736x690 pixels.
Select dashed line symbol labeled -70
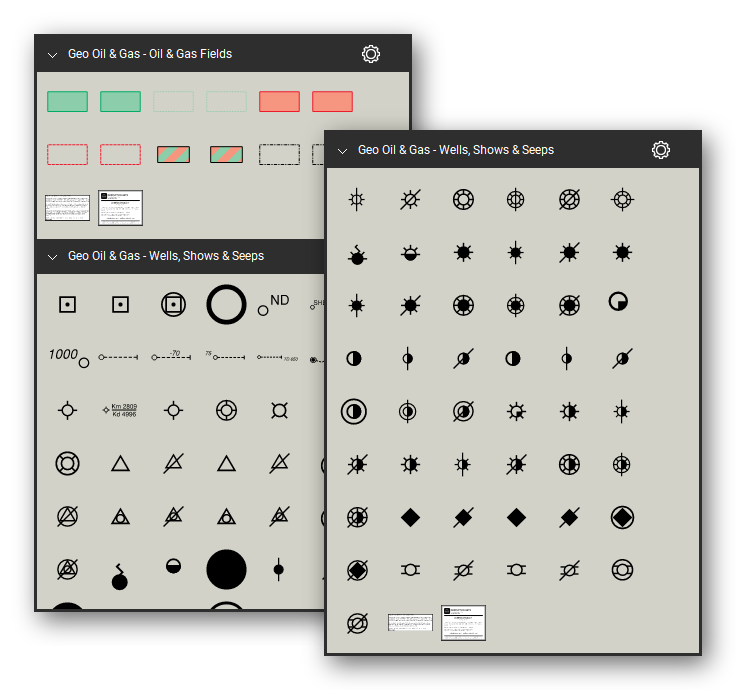tap(172, 356)
